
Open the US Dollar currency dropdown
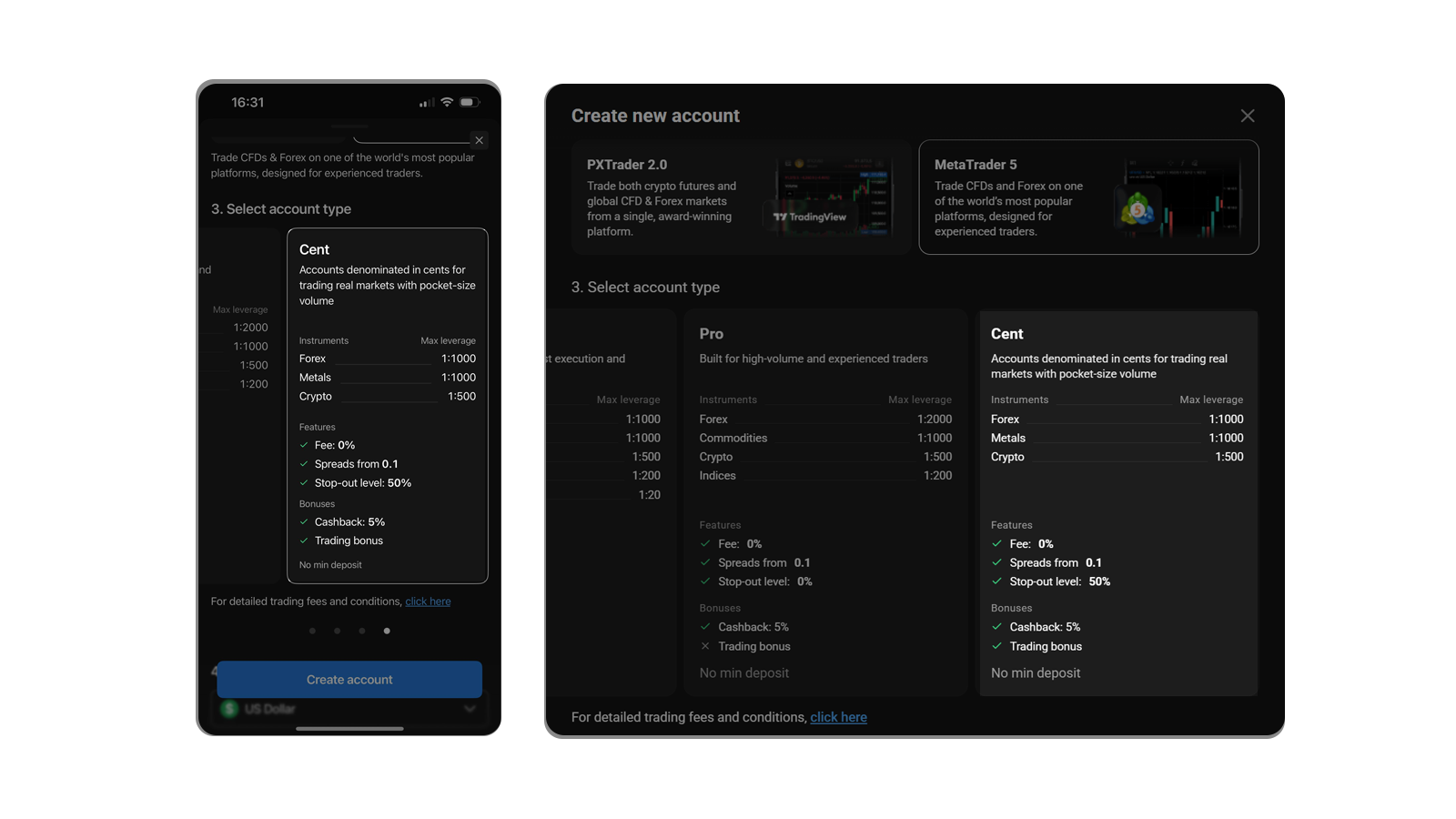[x=349, y=709]
